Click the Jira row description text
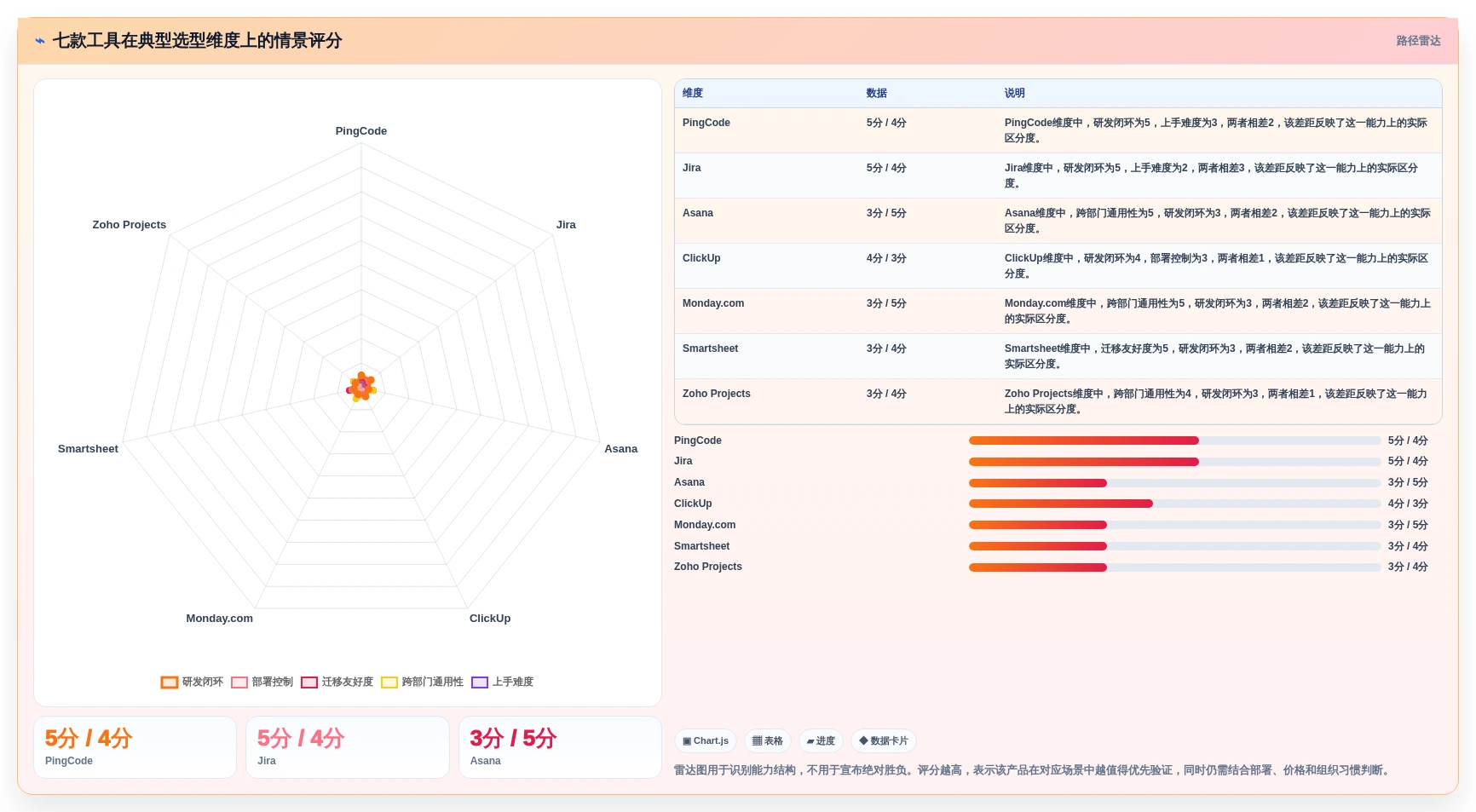The image size is (1476, 812). (1211, 176)
